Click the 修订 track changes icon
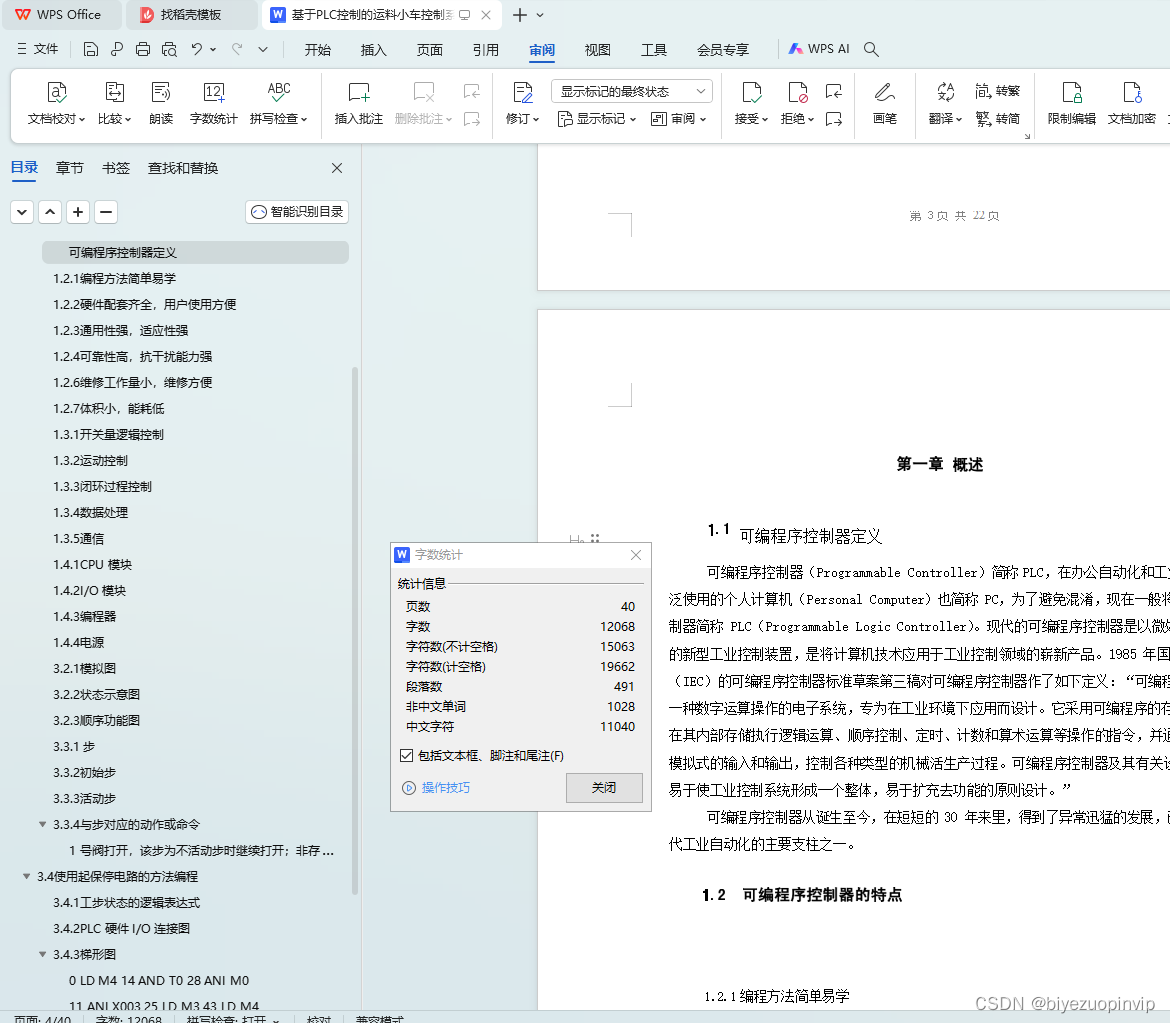 coord(522,92)
